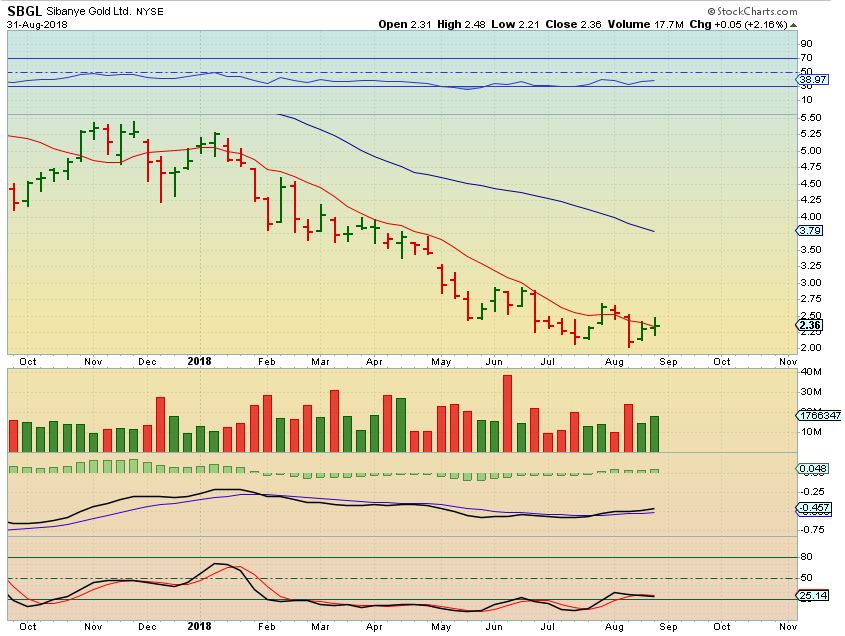Click the tallest red volume bar in June
This screenshot has width=845, height=636.
507,413
